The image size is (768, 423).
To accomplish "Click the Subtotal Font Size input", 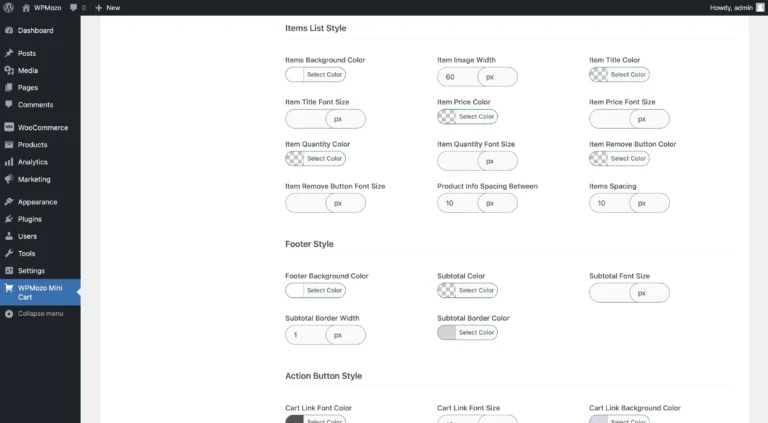I will 609,293.
